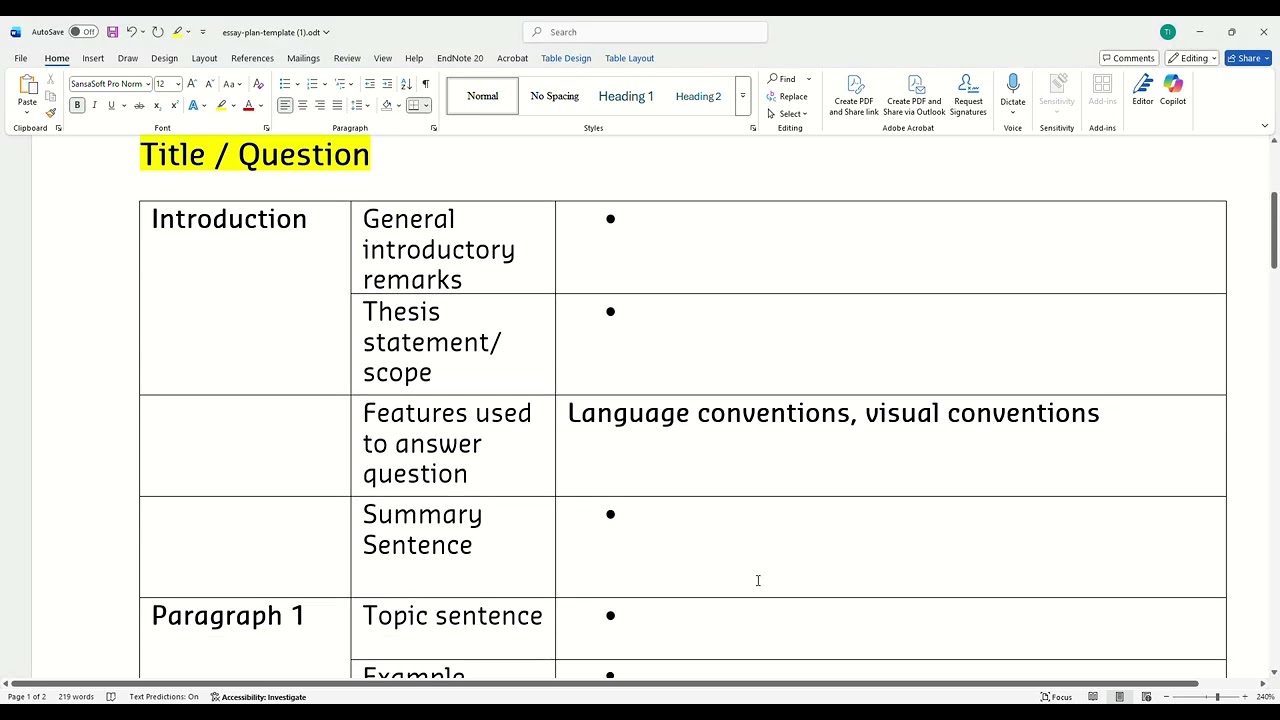Adjust the zoom slider in status bar

1217,697
